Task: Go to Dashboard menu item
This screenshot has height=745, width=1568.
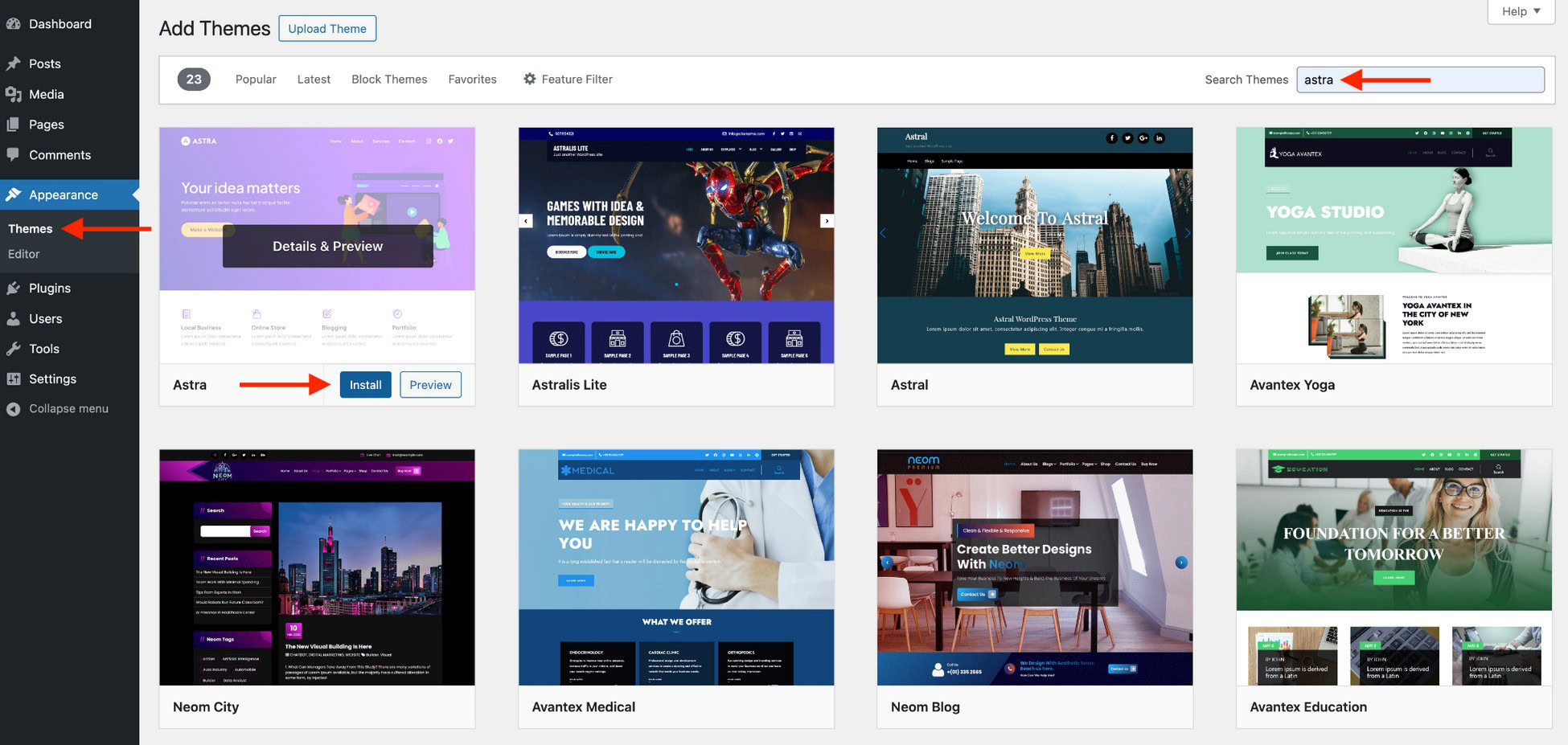Action: [x=60, y=24]
